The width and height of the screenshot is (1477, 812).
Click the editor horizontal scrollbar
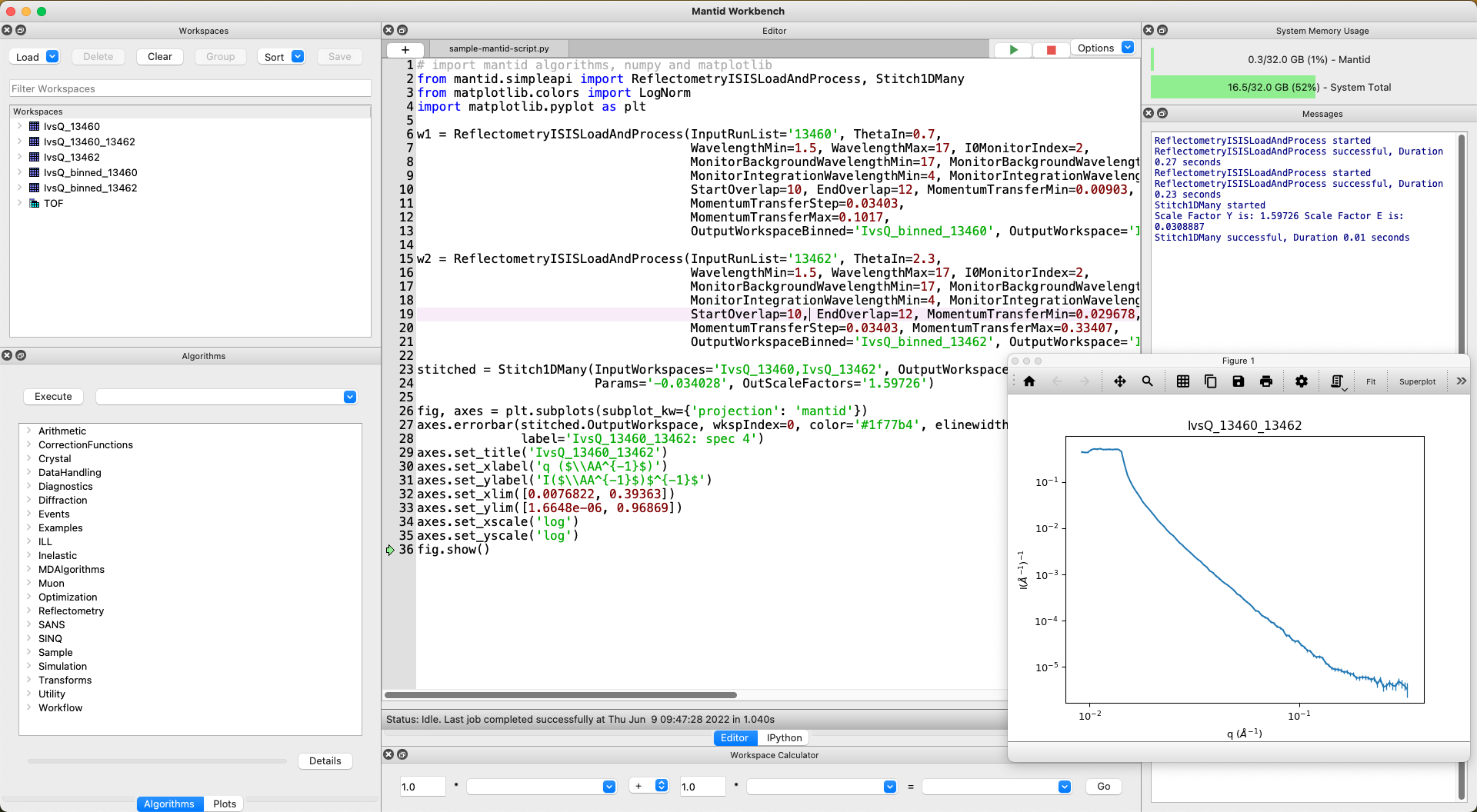coord(561,695)
